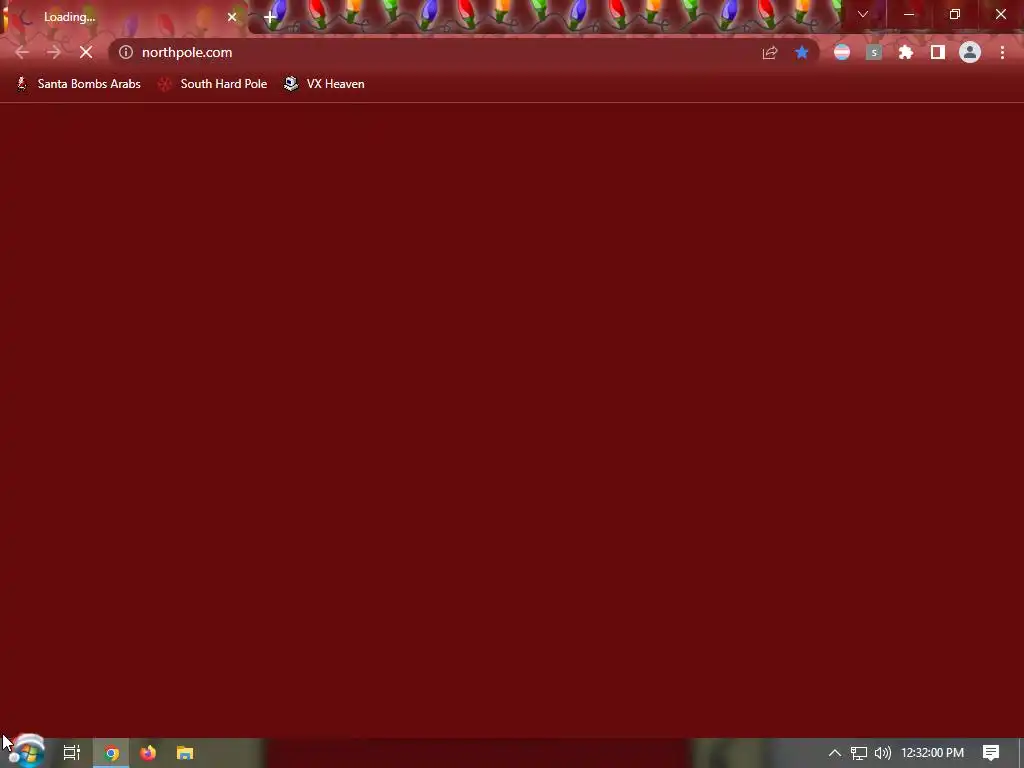1024x768 pixels.
Task: Open Chrome three-dot menu
Action: point(1002,52)
